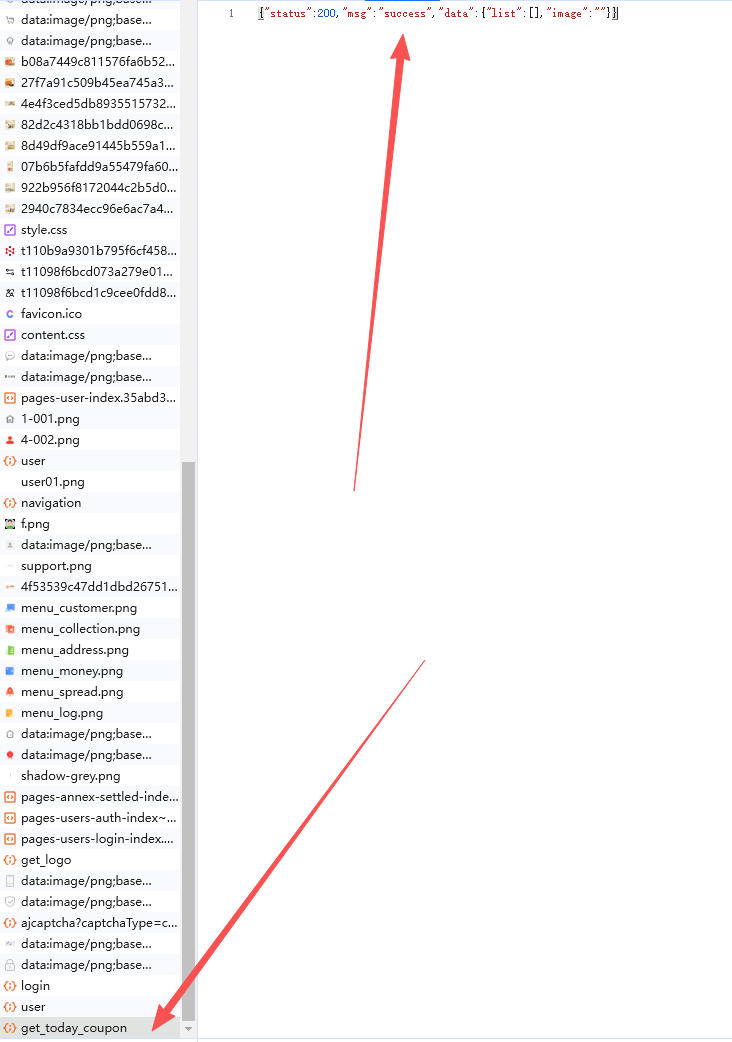Click the thumbnail icon beside menu_spread.png
This screenshot has height=1042, width=732.
tap(10, 692)
